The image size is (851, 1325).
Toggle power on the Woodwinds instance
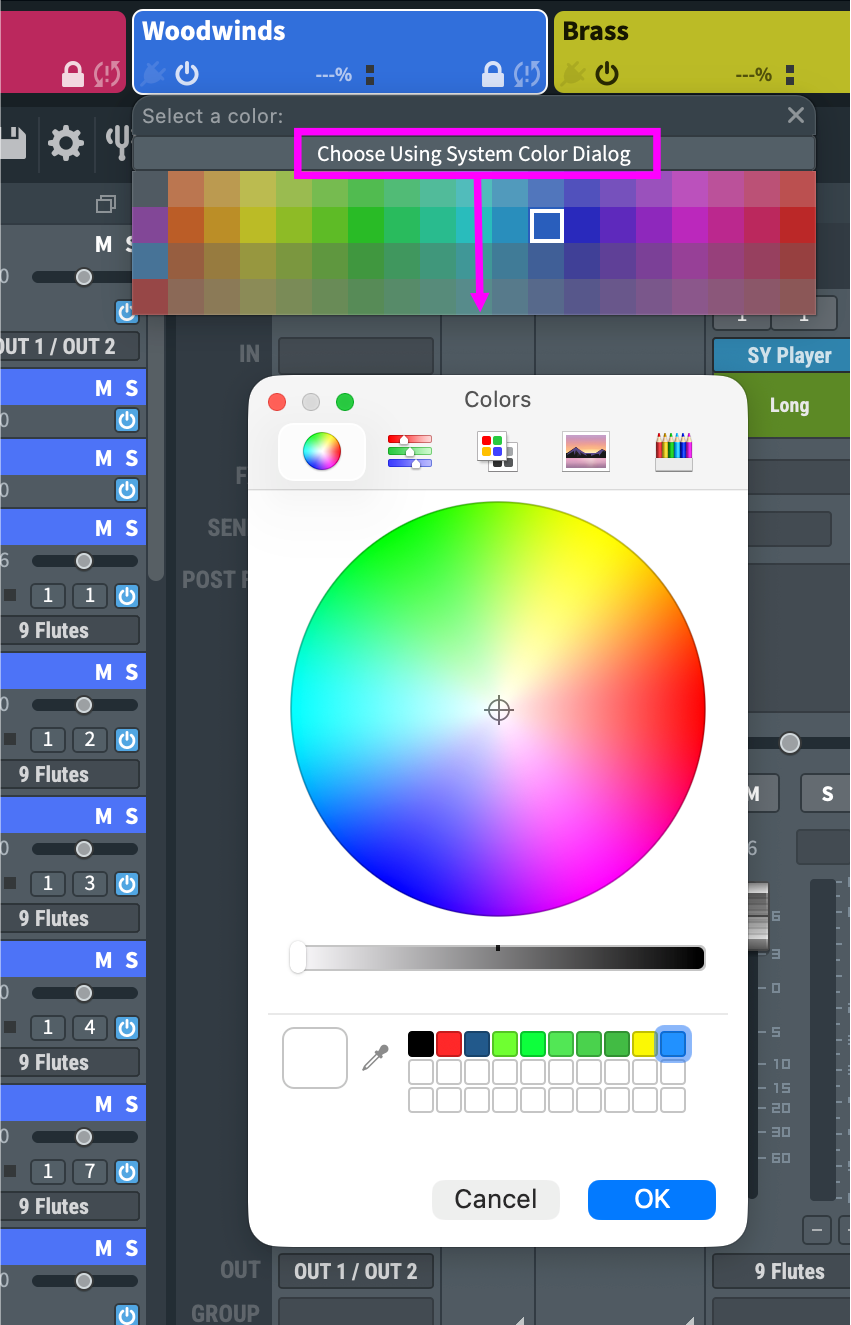tap(187, 74)
